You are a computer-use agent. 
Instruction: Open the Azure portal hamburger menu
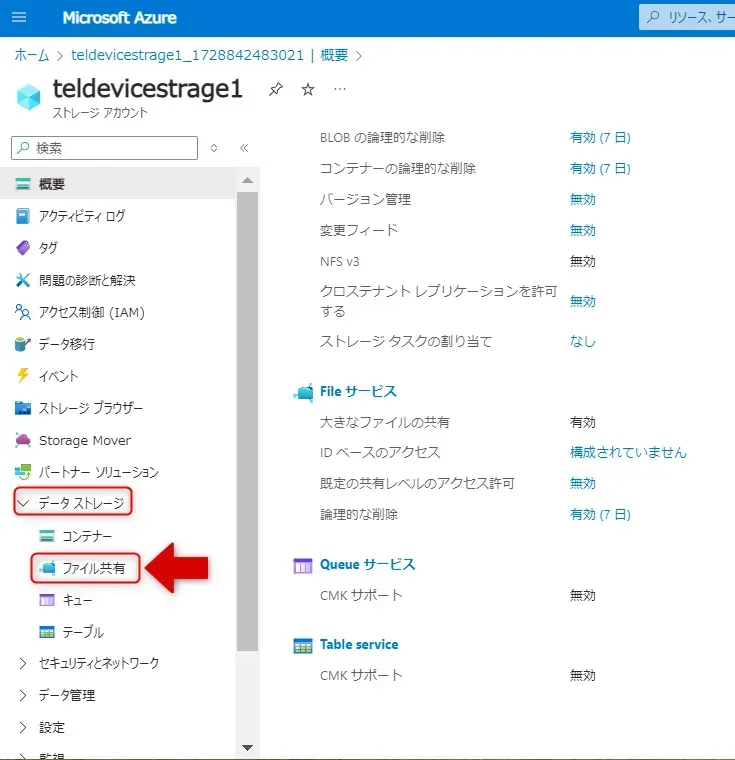[x=19, y=18]
